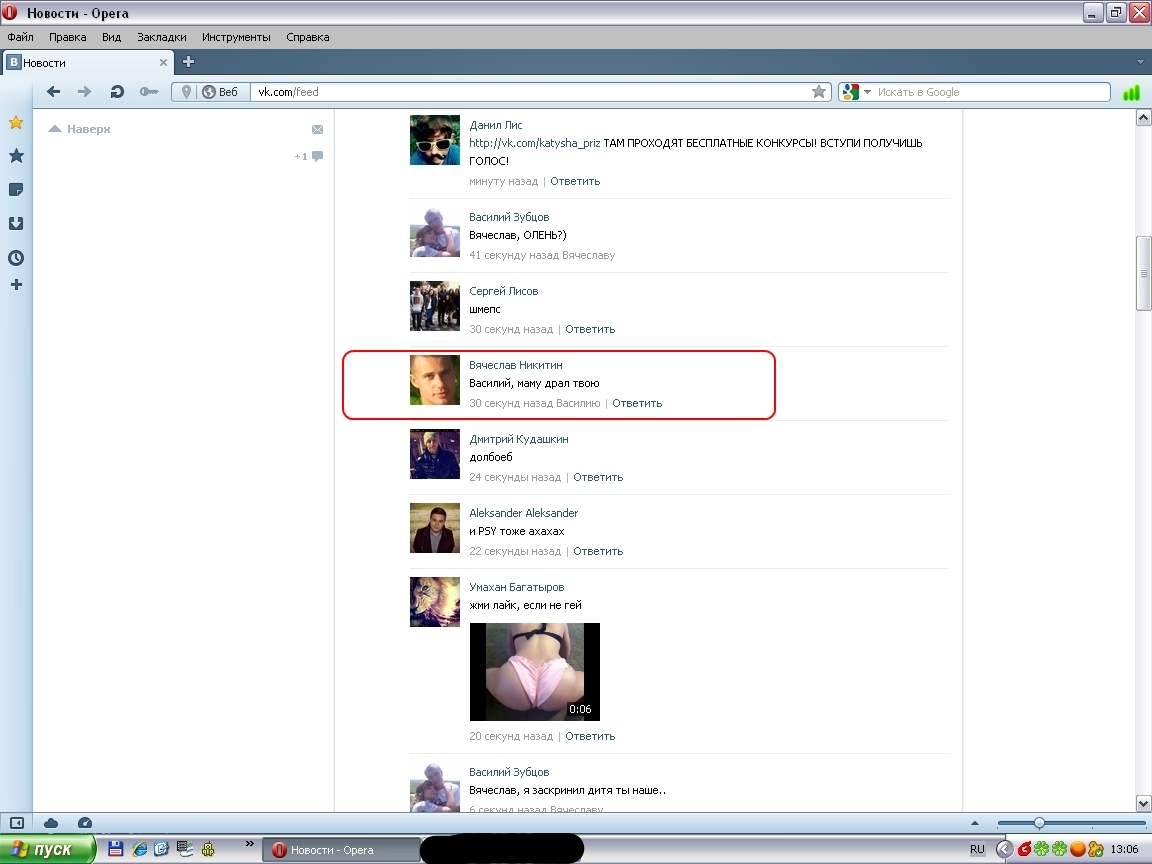Open the history clock sidebar panel
1152x864 pixels.
click(16, 258)
